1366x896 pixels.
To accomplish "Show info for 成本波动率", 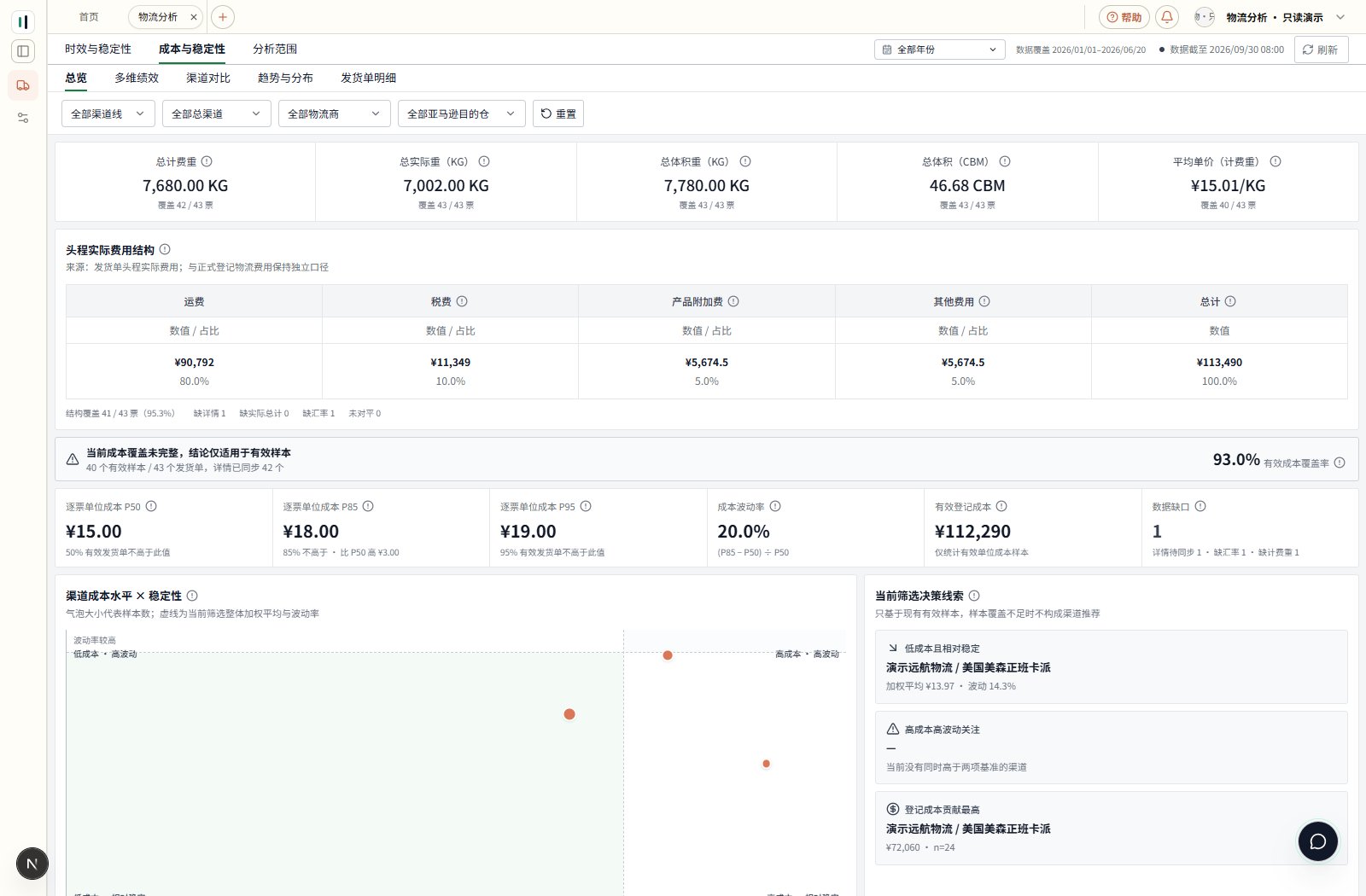I will click(x=775, y=506).
